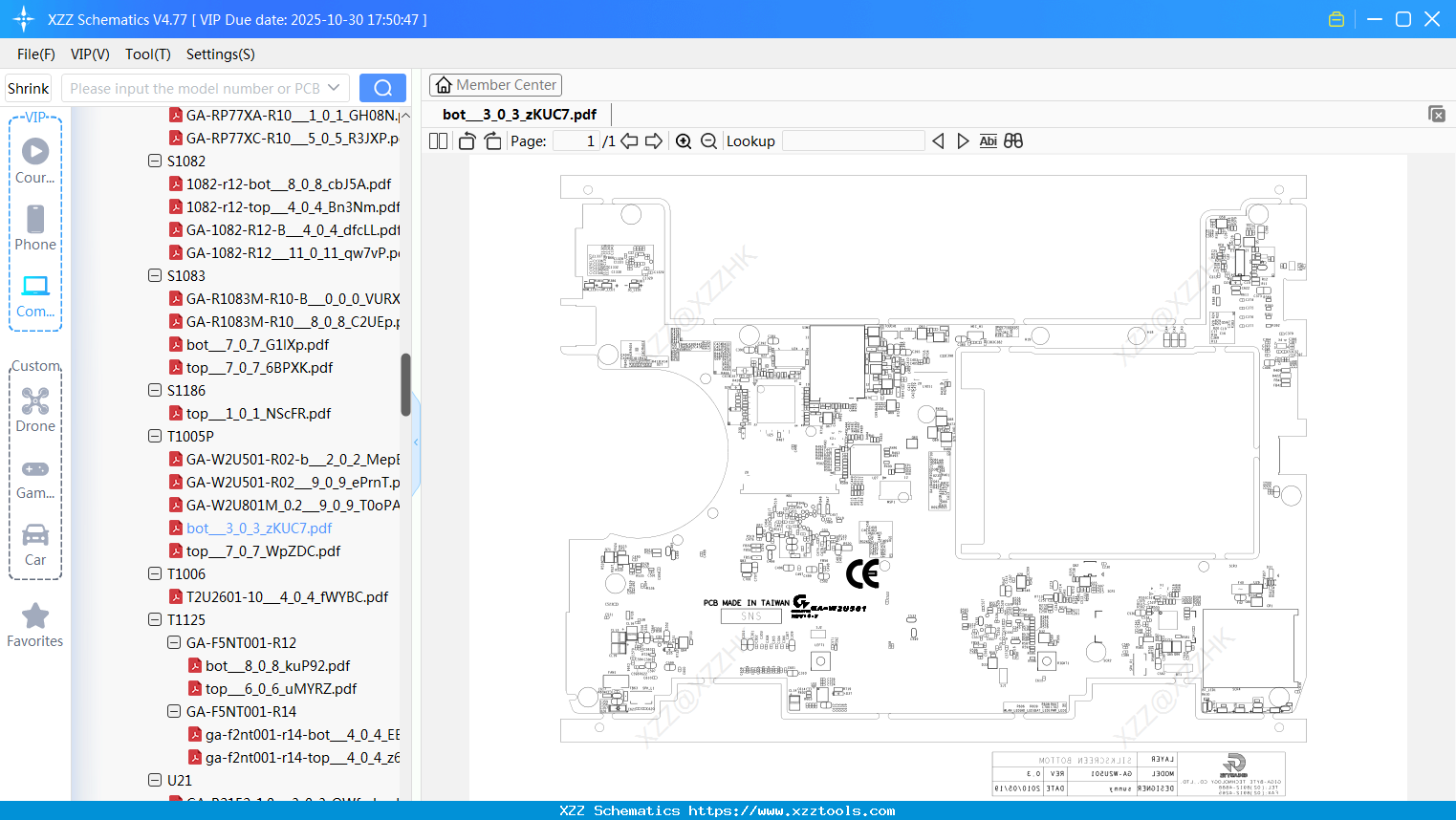The image size is (1456, 820).
Task: Collapse the GA-F5NT001-R14 subfolder
Action: 174,711
